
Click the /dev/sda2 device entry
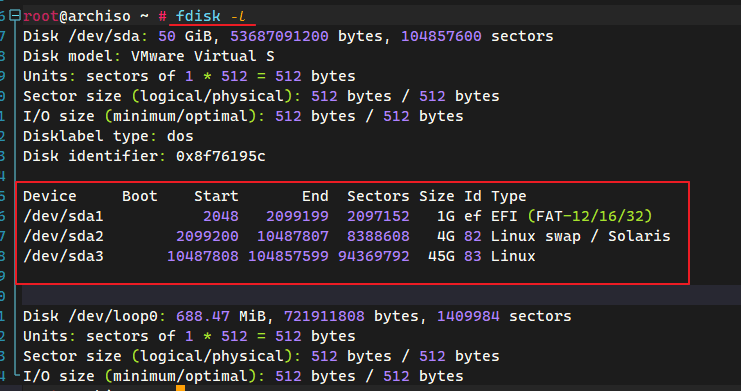pyautogui.click(x=63, y=236)
